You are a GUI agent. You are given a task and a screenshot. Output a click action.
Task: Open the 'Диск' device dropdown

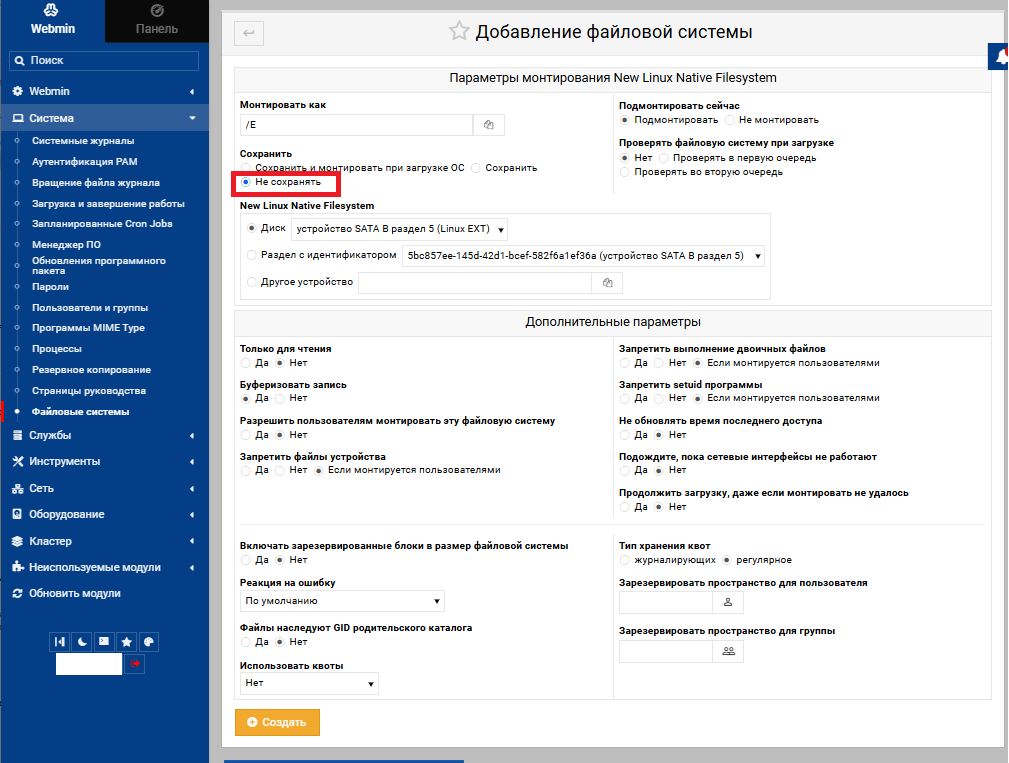(398, 229)
